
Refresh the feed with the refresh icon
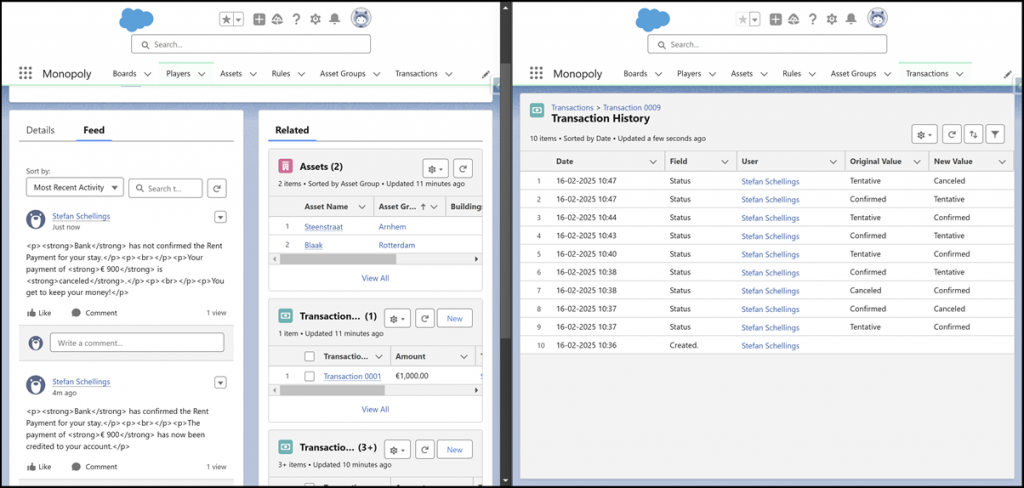click(x=217, y=188)
